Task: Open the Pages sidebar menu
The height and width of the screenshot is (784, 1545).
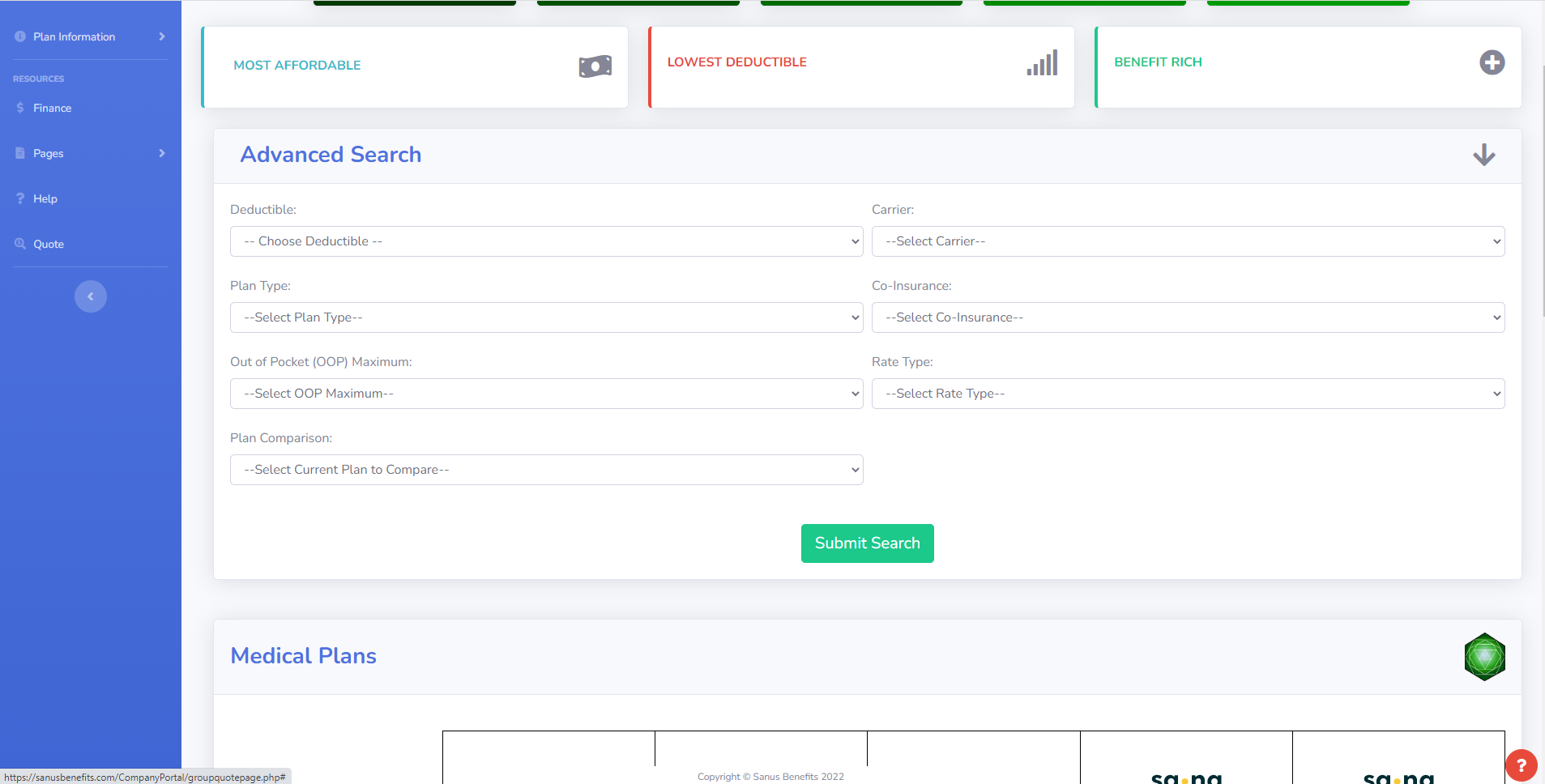Action: (x=48, y=152)
